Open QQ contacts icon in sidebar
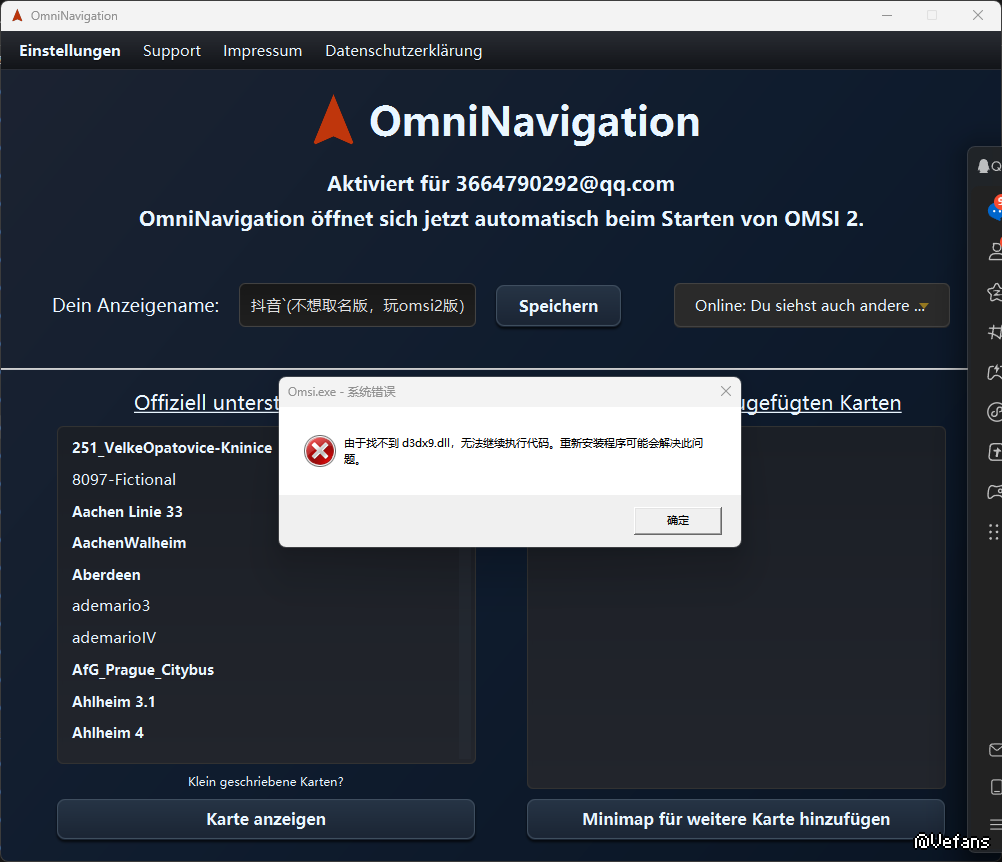Image resolution: width=1002 pixels, height=862 pixels. [995, 250]
